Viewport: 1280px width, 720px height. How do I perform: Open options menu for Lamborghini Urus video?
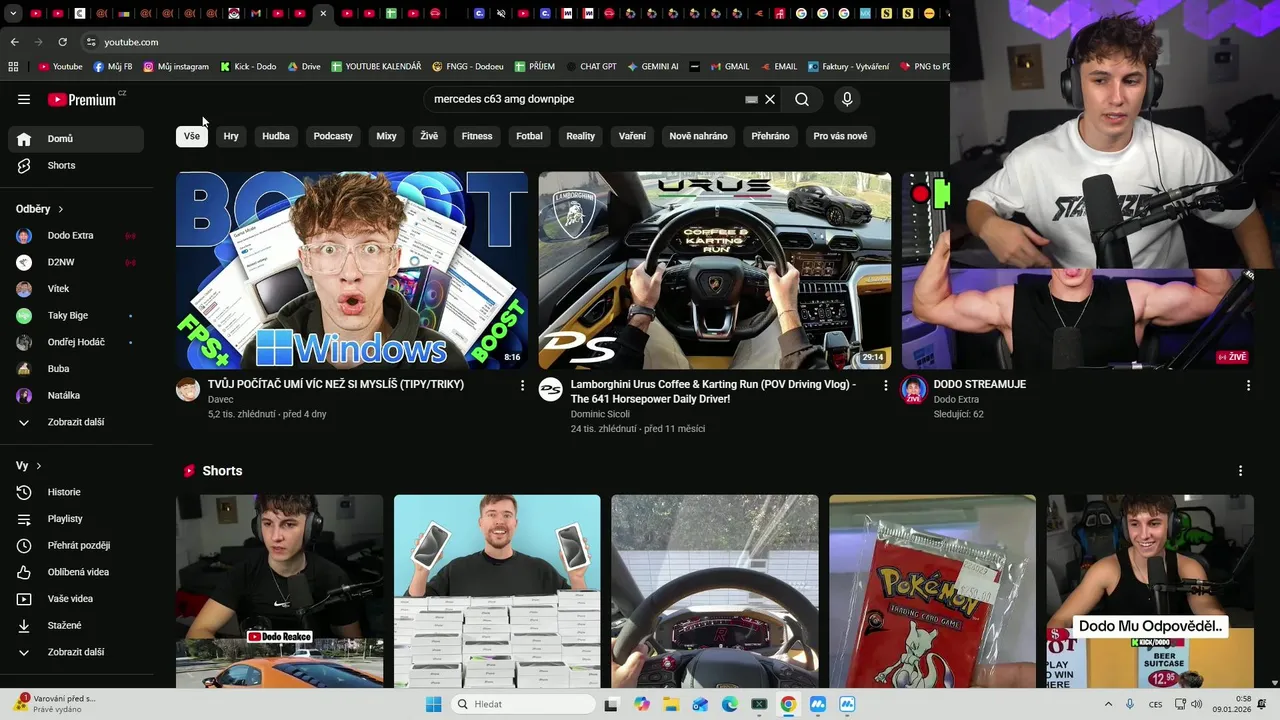(x=885, y=385)
